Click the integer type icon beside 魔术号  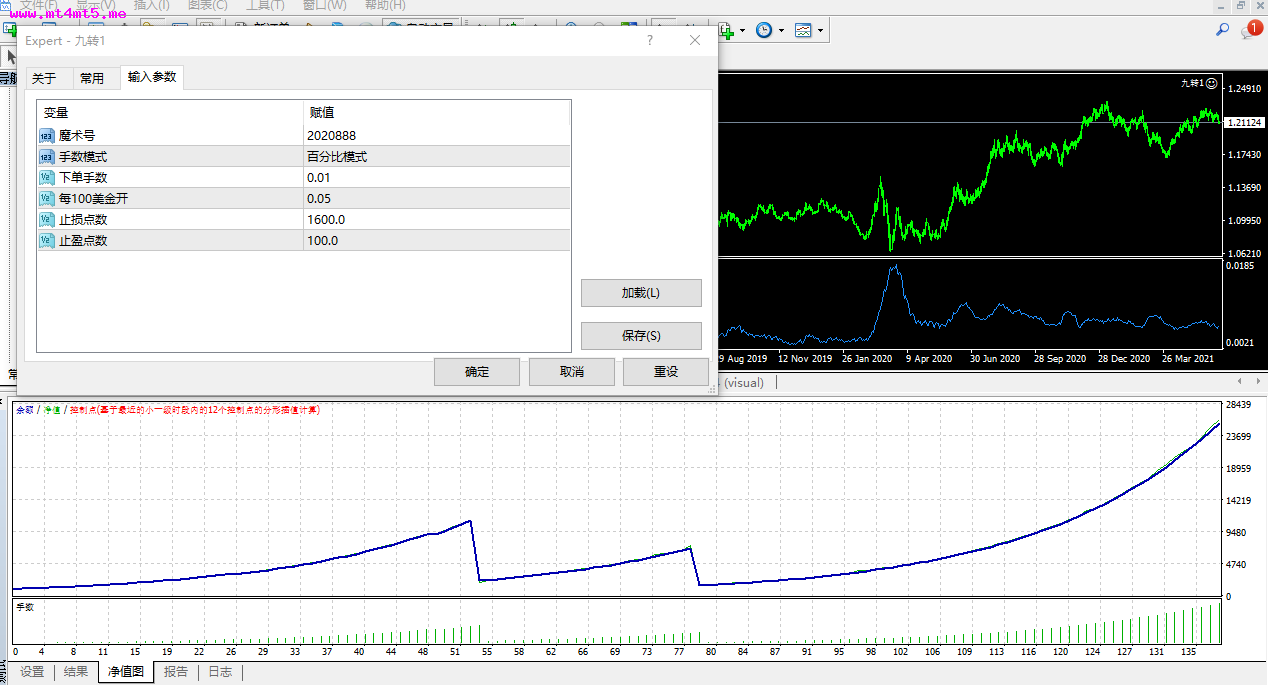coord(47,135)
